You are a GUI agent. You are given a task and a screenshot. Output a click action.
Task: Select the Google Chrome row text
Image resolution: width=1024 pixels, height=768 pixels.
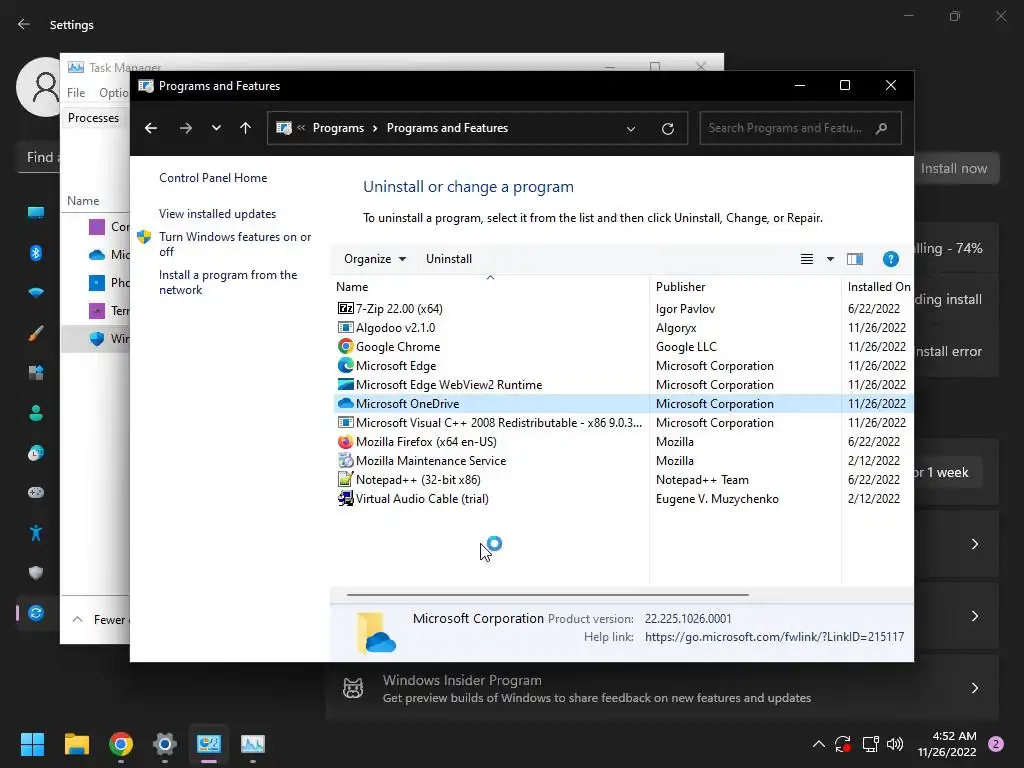click(x=398, y=347)
